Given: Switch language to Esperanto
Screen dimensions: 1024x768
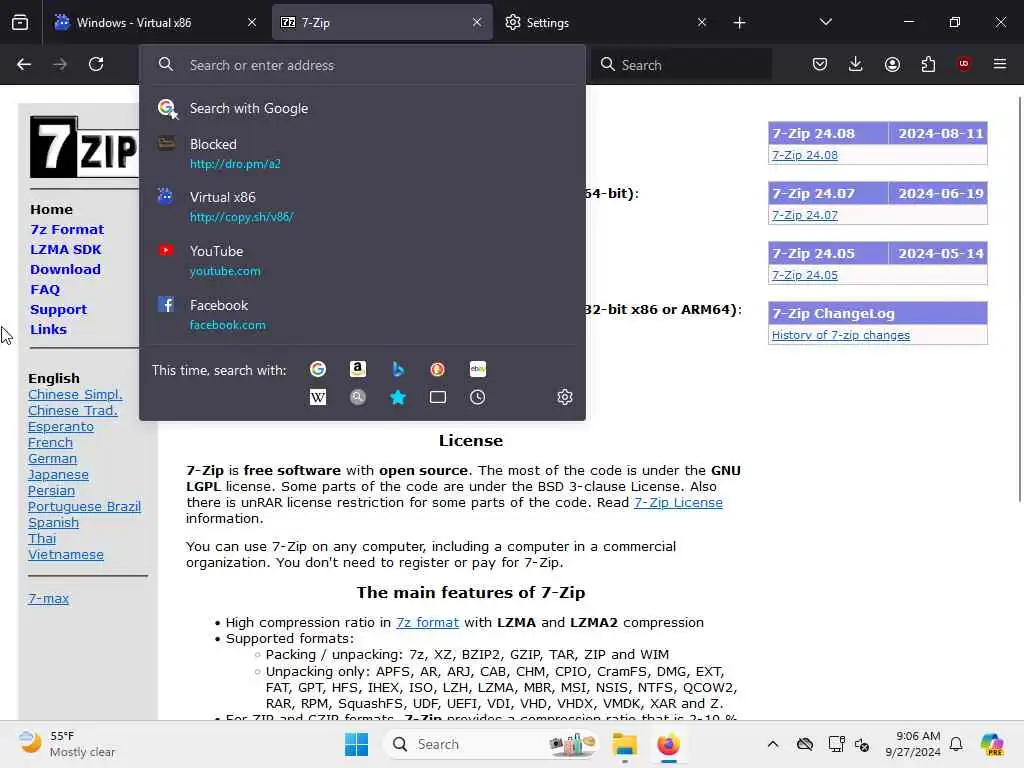Looking at the screenshot, I should pos(61,426).
